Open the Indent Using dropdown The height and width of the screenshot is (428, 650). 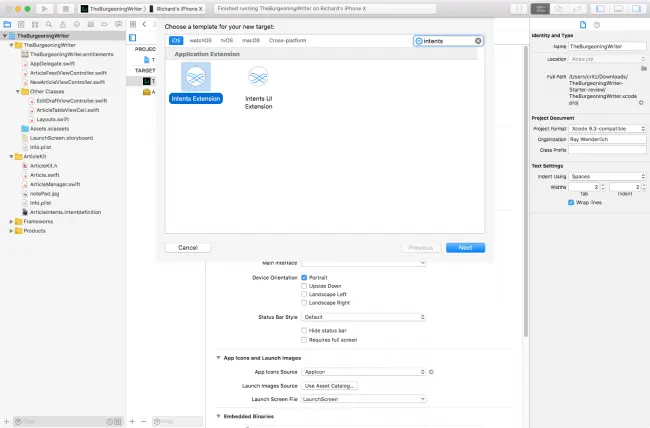click(x=607, y=176)
